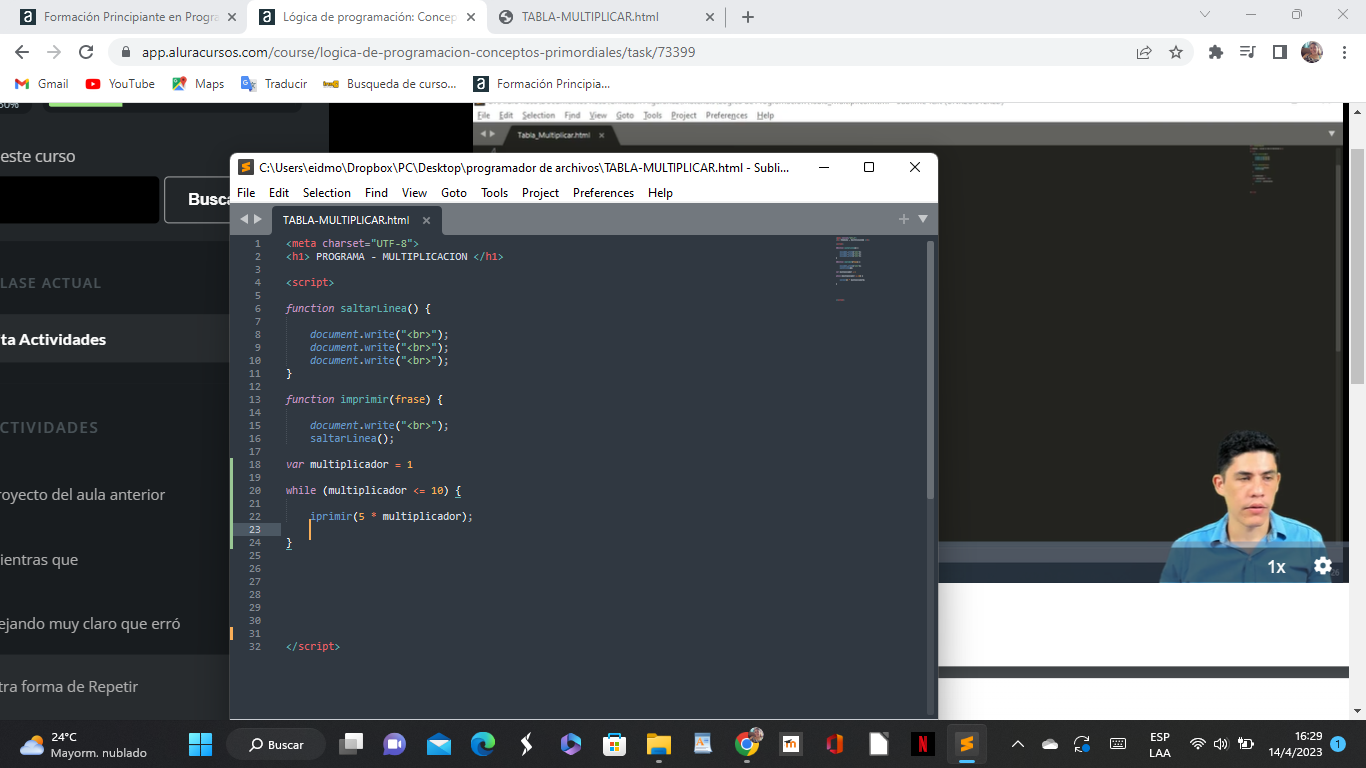Open File Explorer from taskbar
This screenshot has width=1366, height=768.
(x=658, y=744)
